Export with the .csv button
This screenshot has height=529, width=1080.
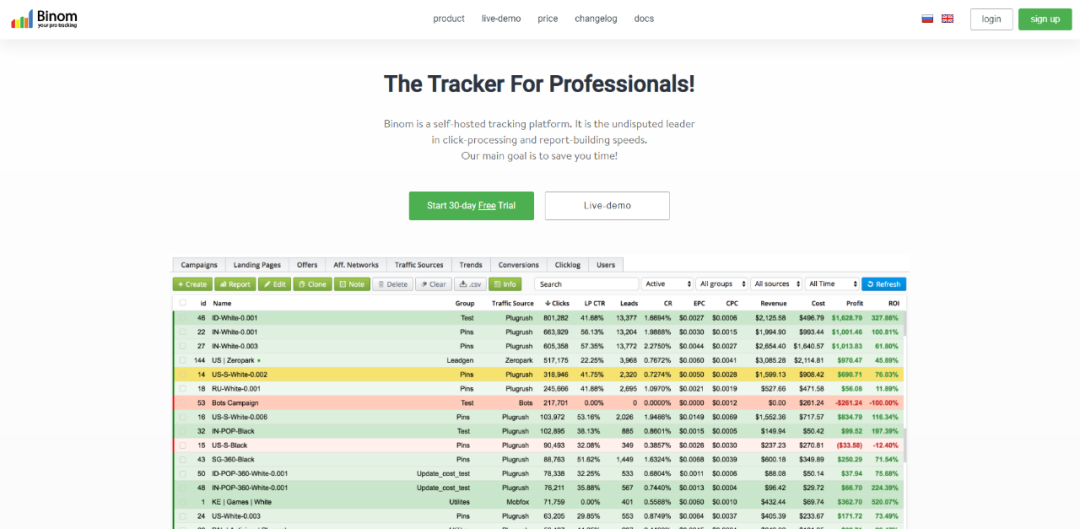[x=470, y=284]
